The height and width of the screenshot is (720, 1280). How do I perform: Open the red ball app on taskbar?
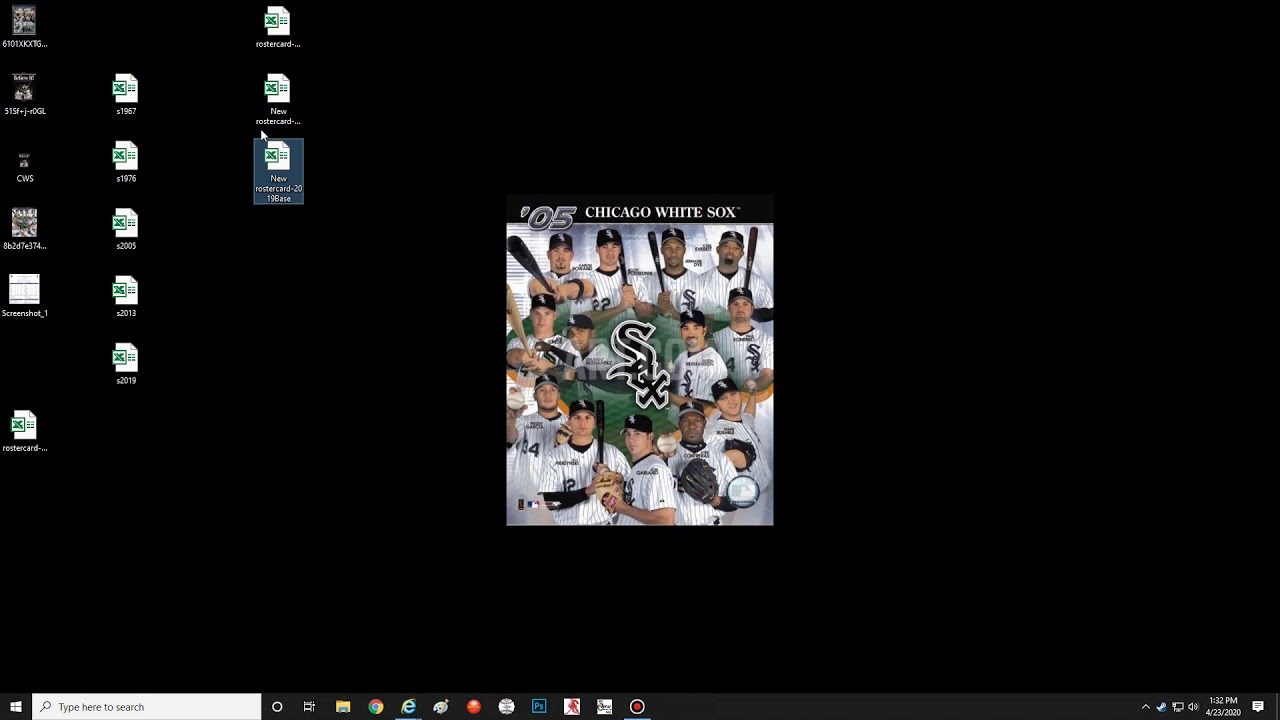474,707
